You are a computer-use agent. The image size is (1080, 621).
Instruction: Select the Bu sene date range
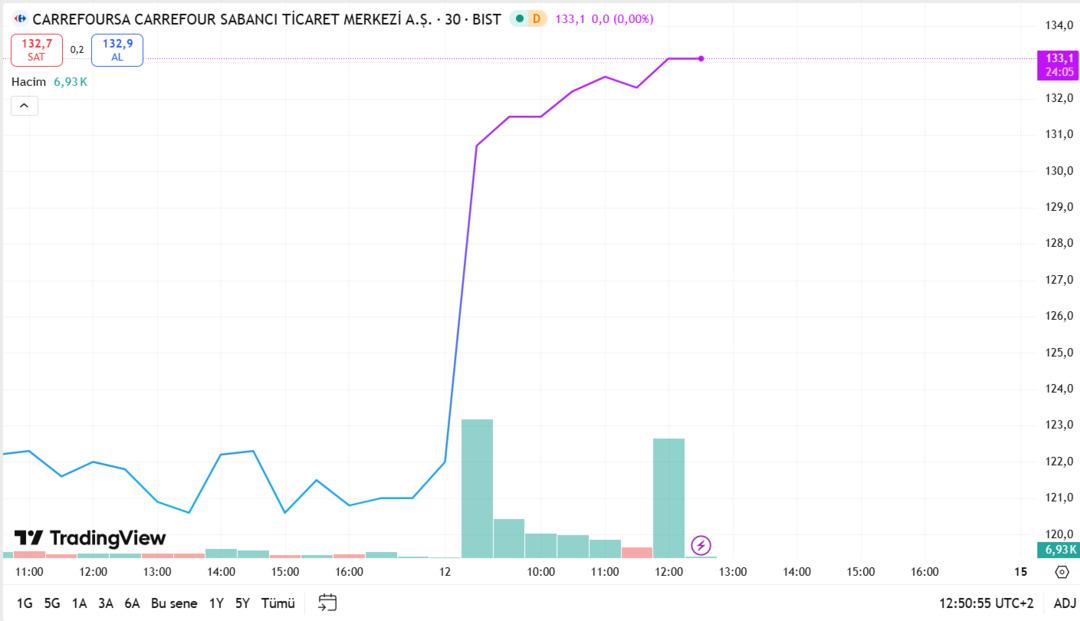tap(174, 603)
